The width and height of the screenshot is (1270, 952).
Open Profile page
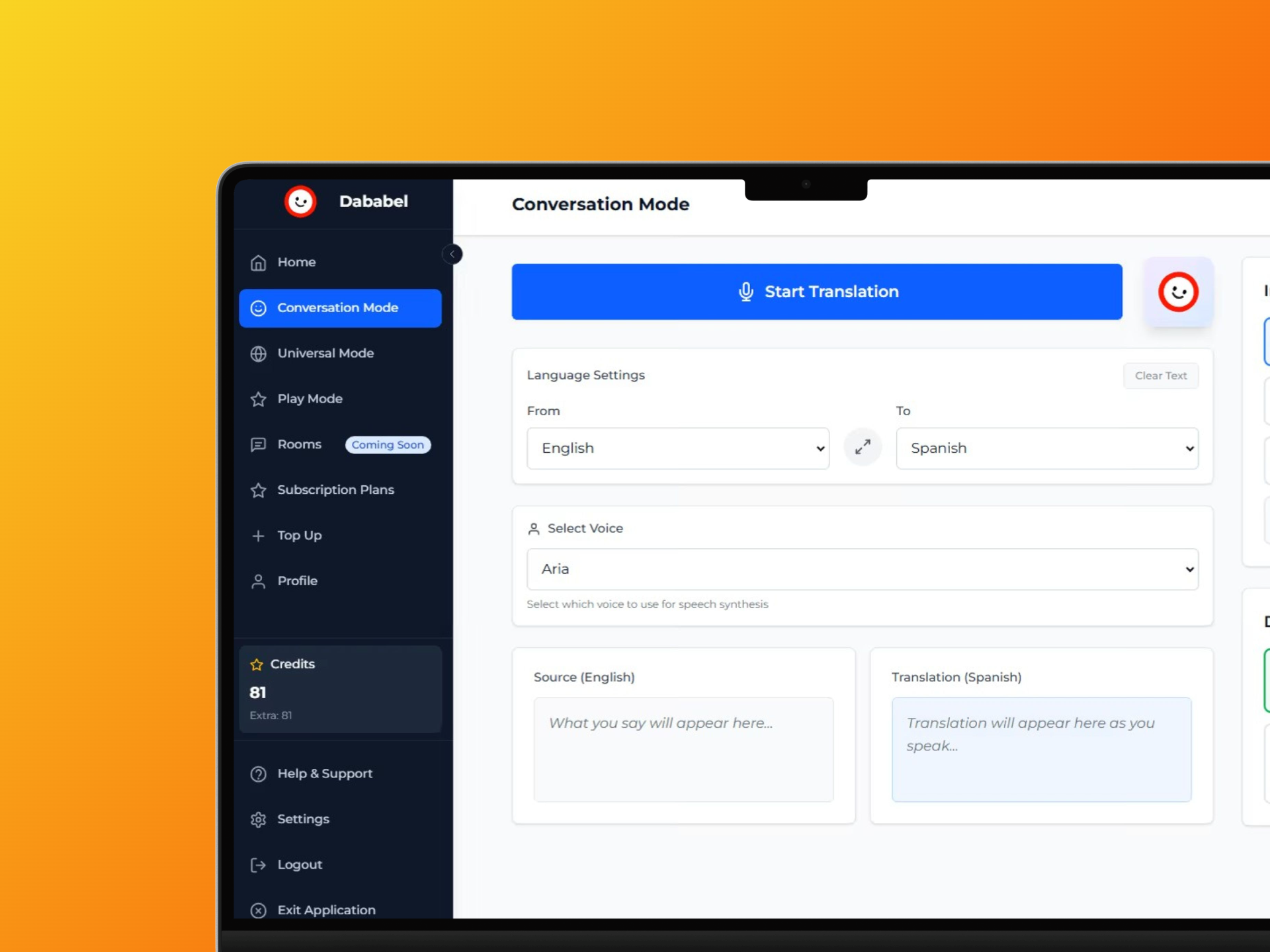click(x=340, y=581)
